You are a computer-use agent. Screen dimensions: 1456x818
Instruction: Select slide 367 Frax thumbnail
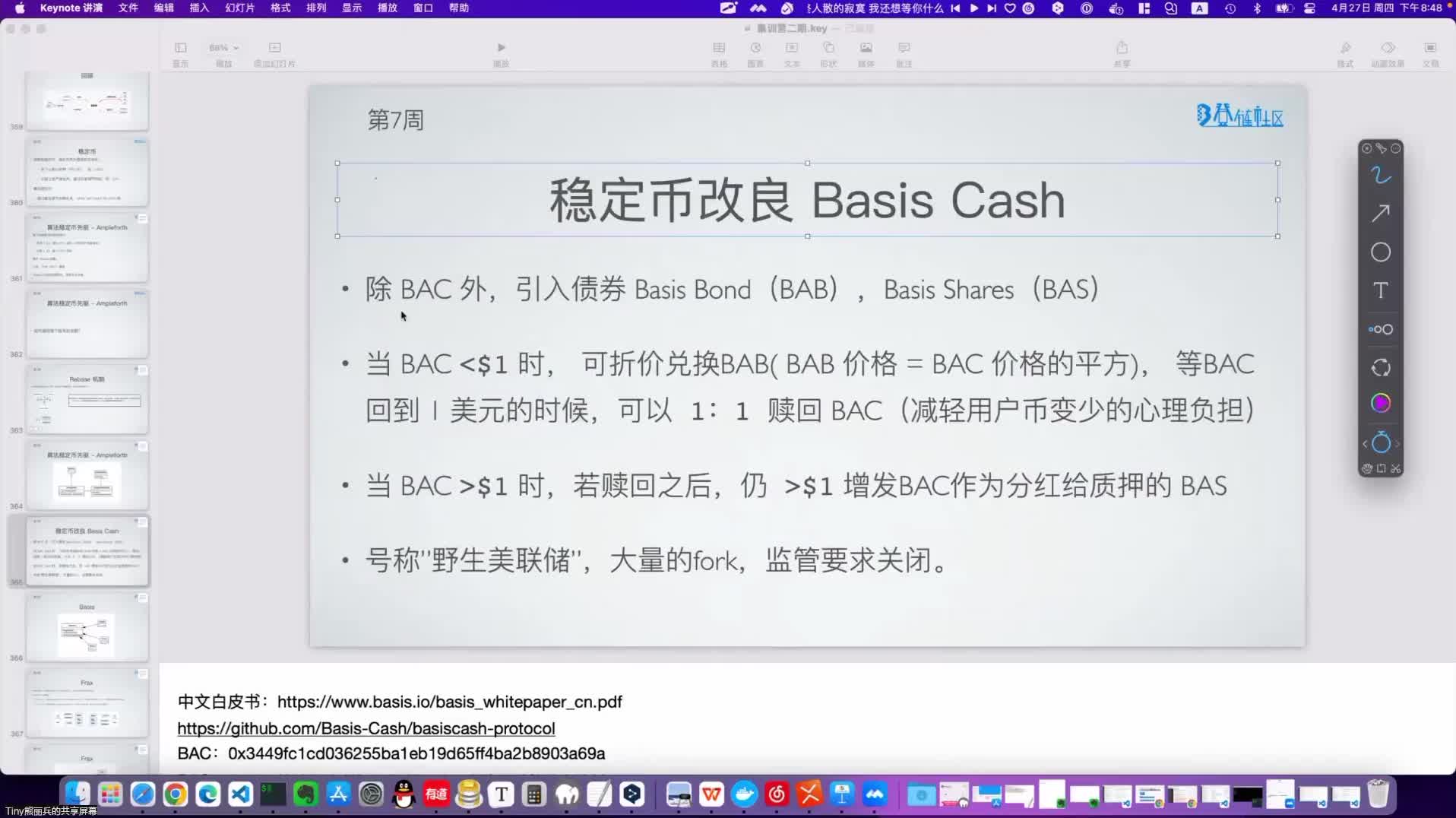click(x=87, y=704)
